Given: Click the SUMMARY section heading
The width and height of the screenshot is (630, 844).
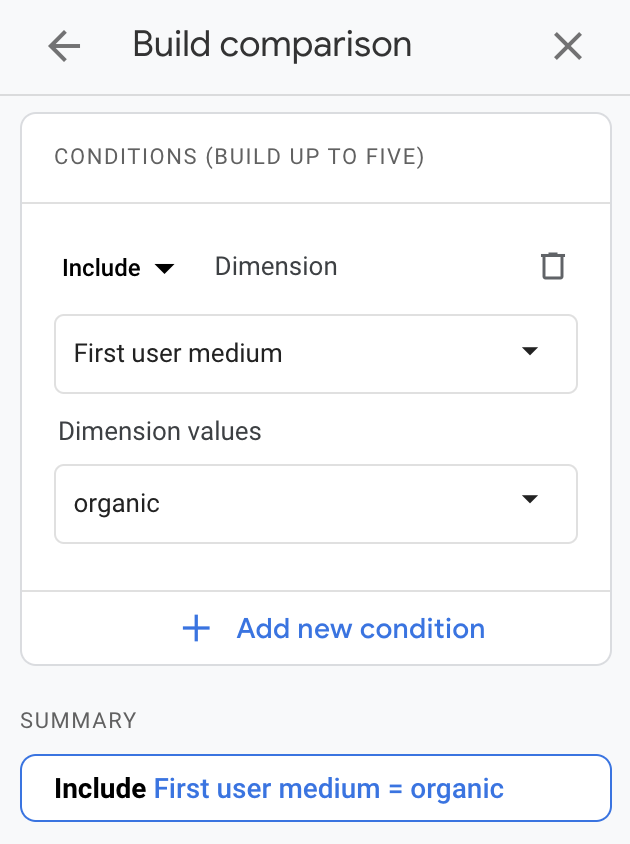Looking at the screenshot, I should point(78,720).
